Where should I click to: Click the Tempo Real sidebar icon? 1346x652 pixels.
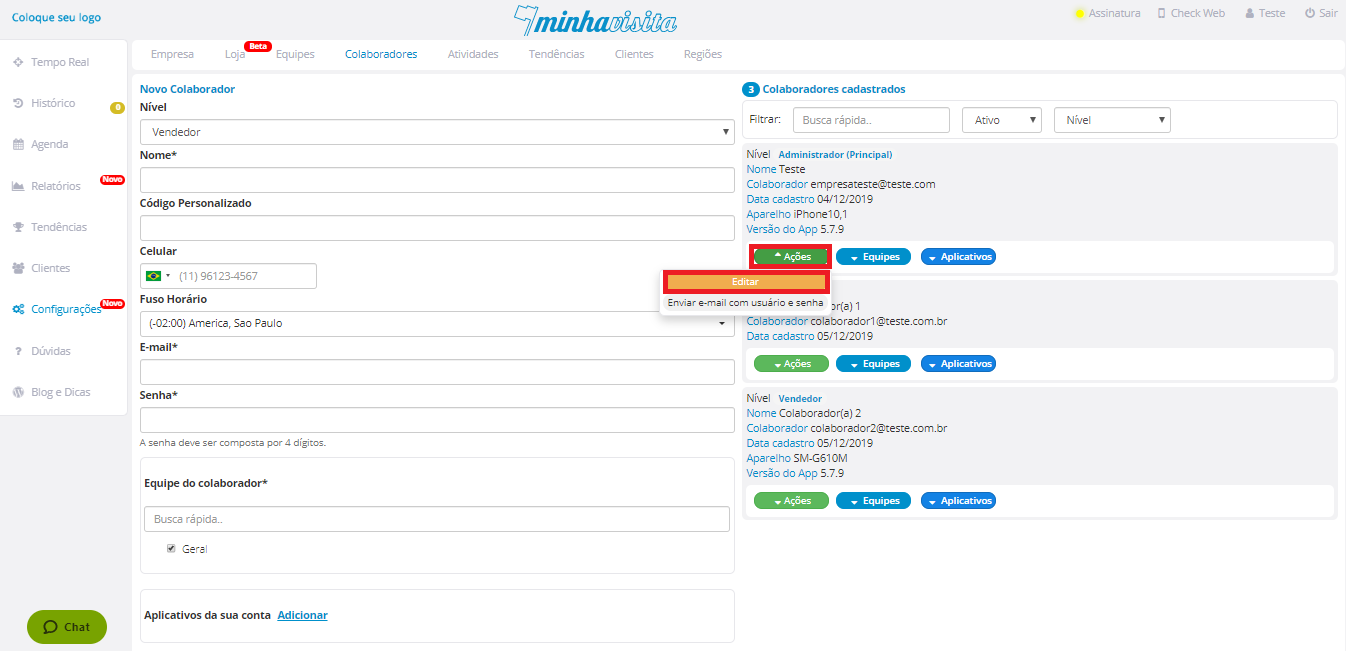point(18,62)
